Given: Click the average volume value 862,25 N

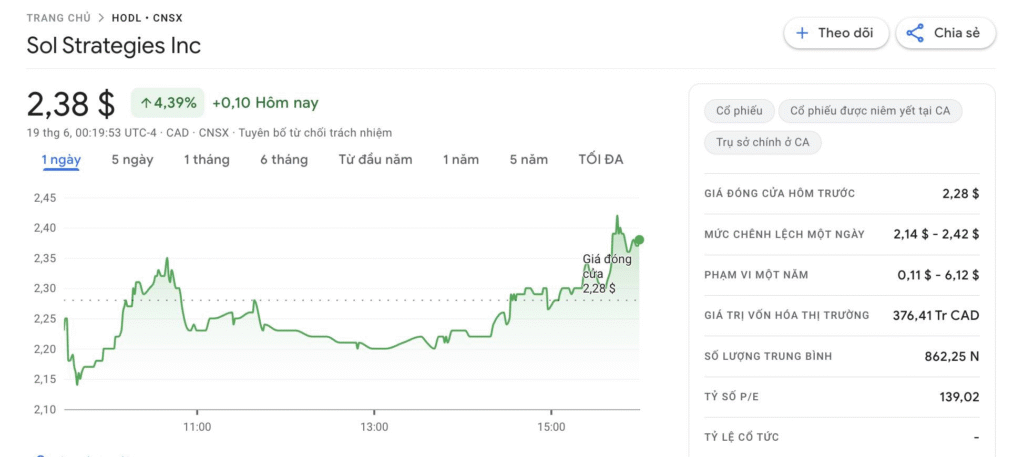Looking at the screenshot, I should tap(952, 356).
